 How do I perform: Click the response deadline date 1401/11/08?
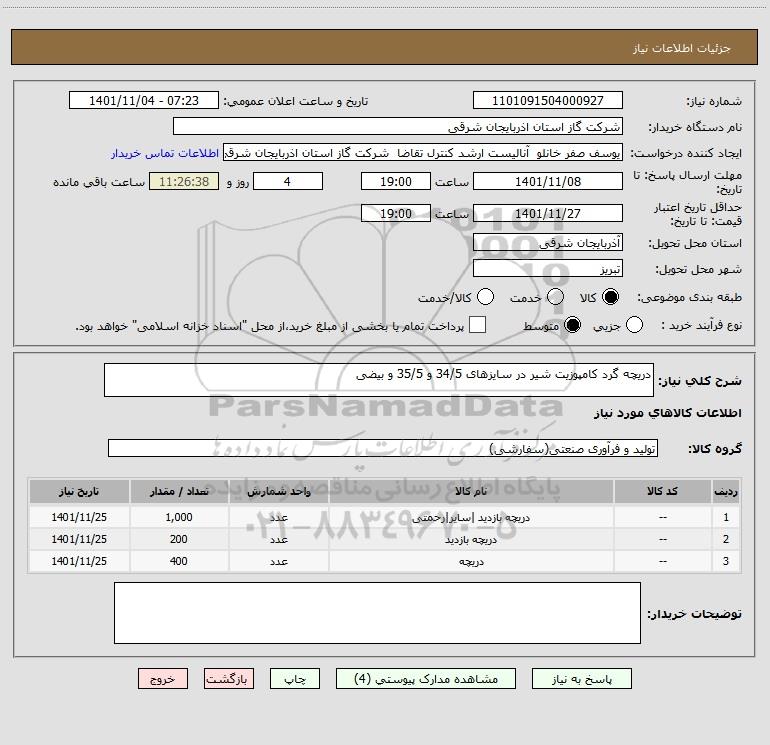548,182
